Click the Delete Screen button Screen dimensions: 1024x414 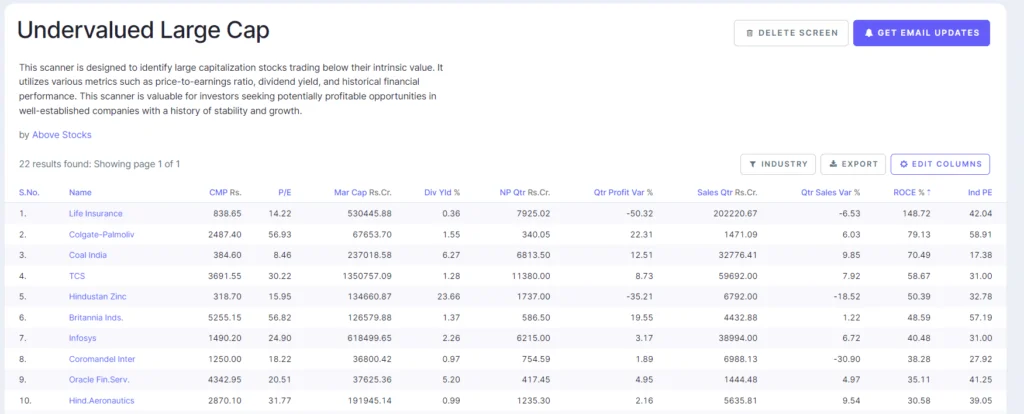pos(791,33)
